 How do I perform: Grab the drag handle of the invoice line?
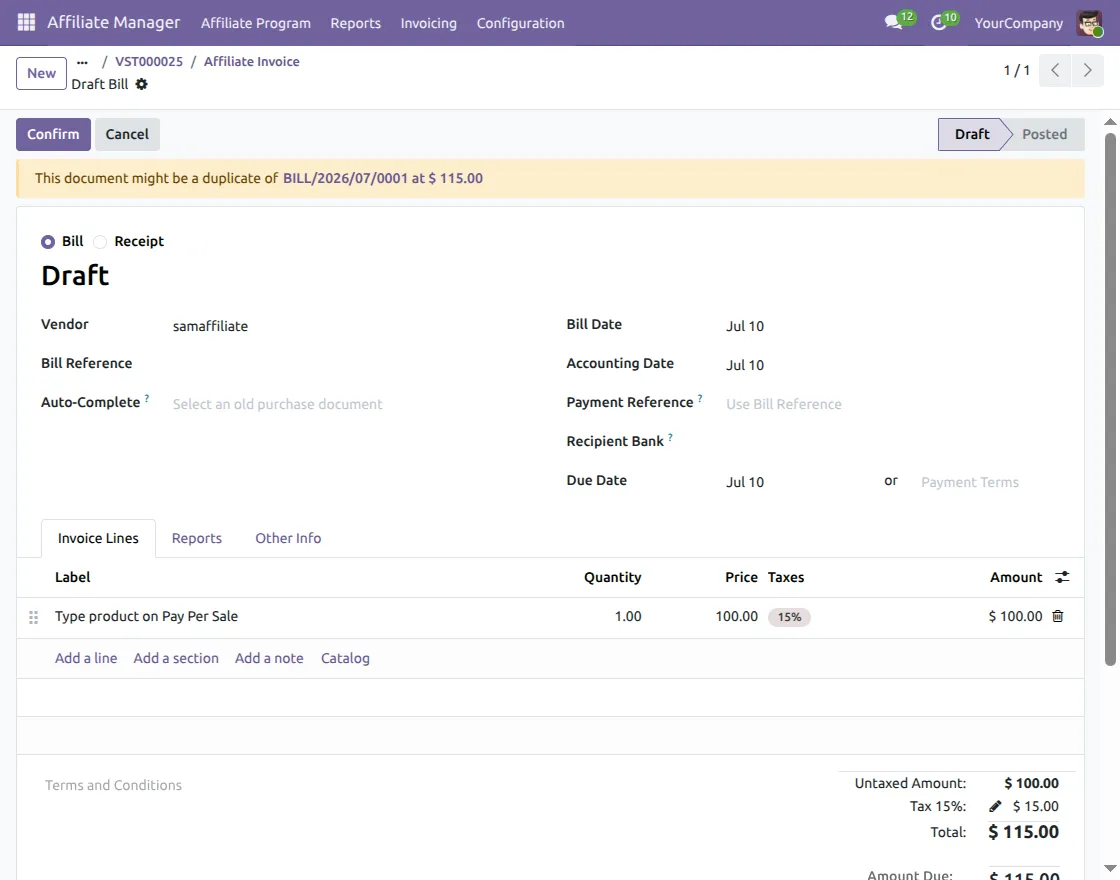(x=33, y=617)
